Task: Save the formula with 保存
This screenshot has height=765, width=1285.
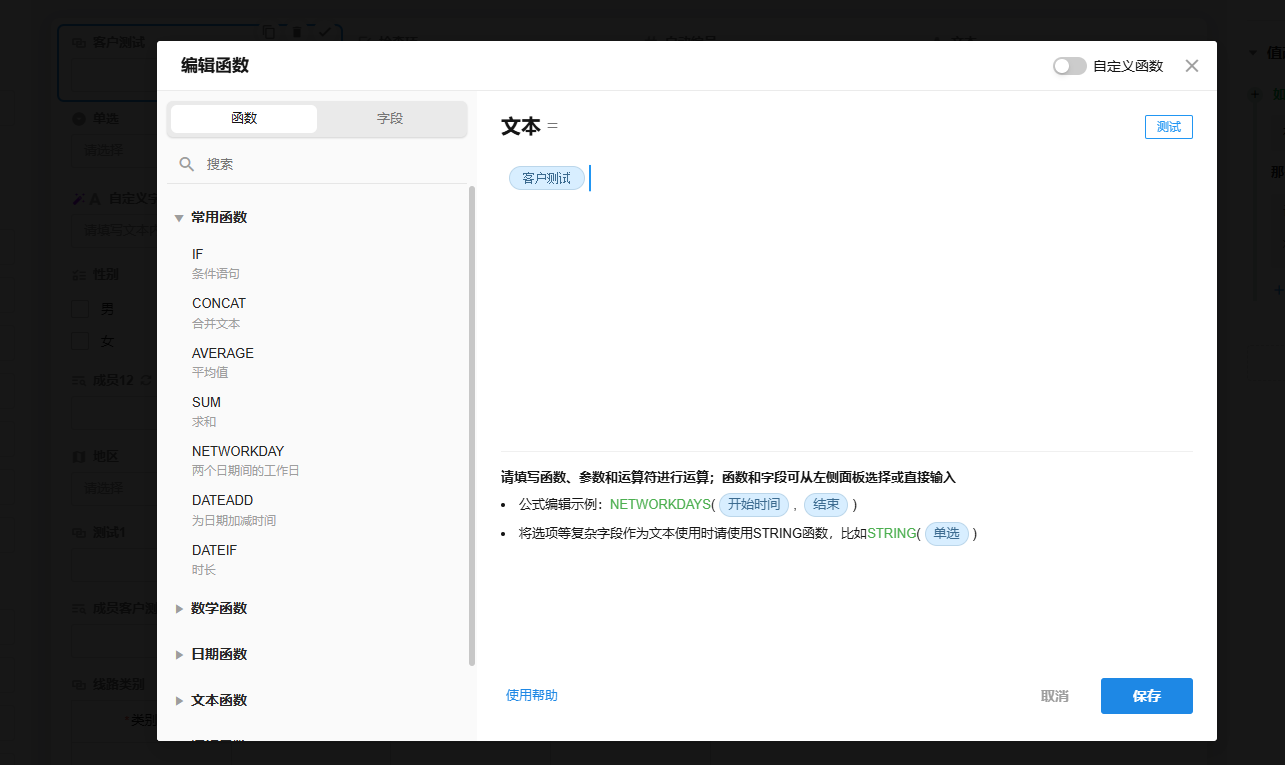Action: pyautogui.click(x=1146, y=696)
